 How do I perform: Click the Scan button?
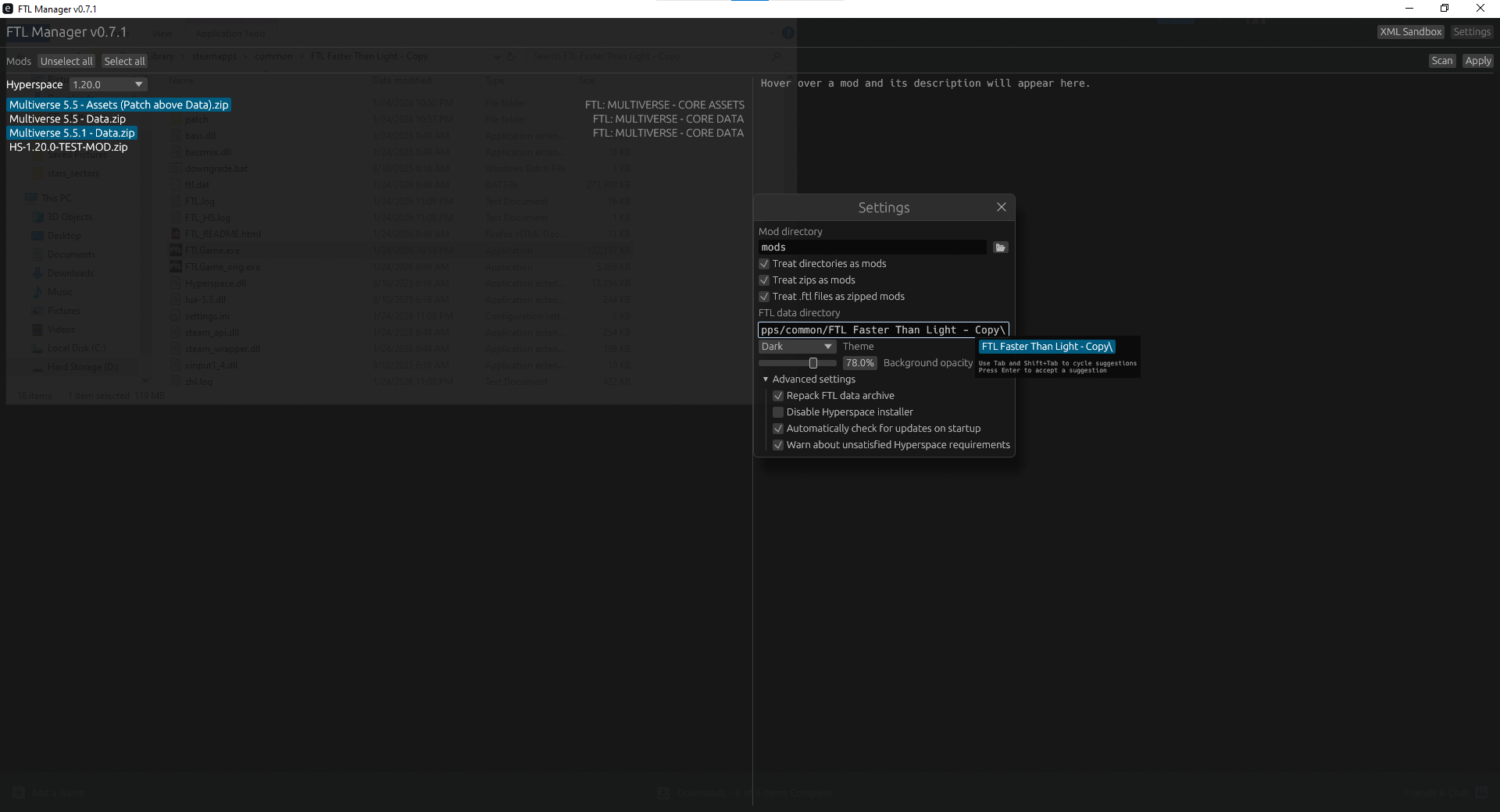click(1442, 61)
